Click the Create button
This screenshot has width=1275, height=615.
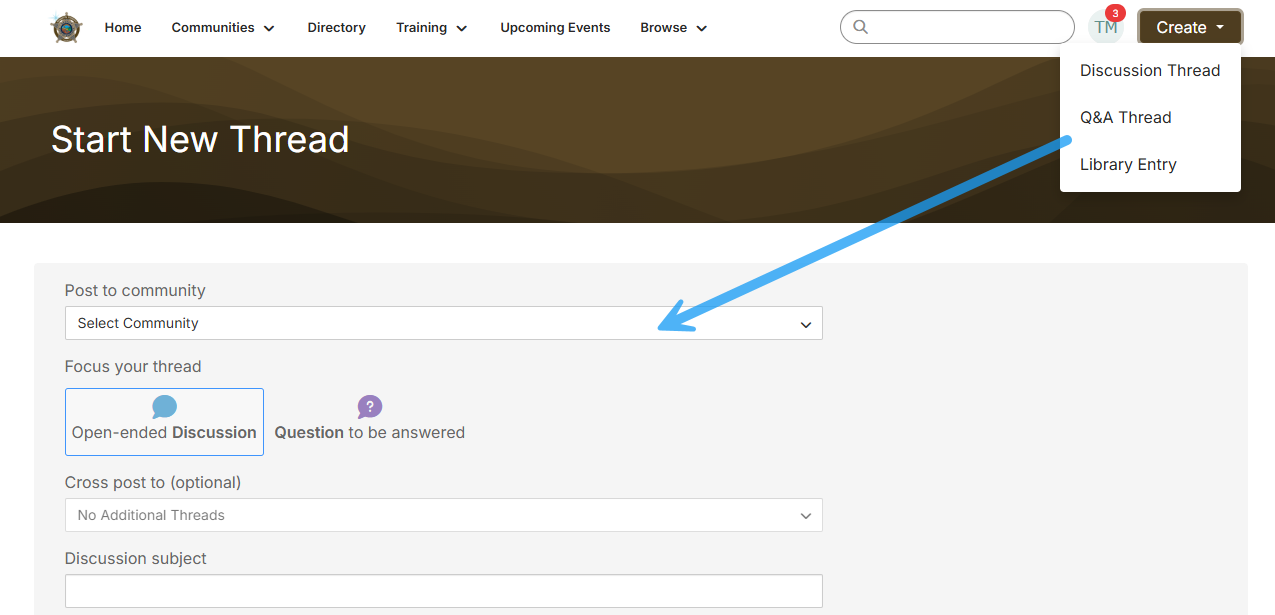click(1189, 27)
